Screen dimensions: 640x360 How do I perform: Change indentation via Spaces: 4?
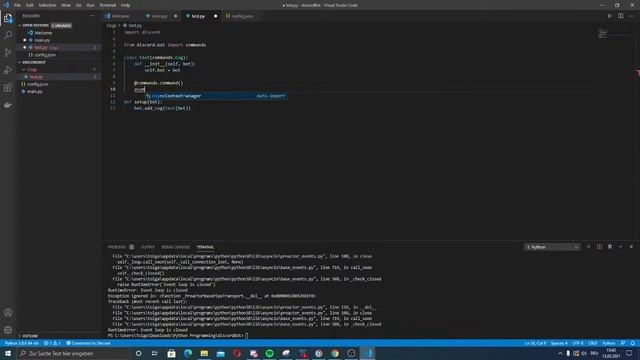(x=559, y=343)
